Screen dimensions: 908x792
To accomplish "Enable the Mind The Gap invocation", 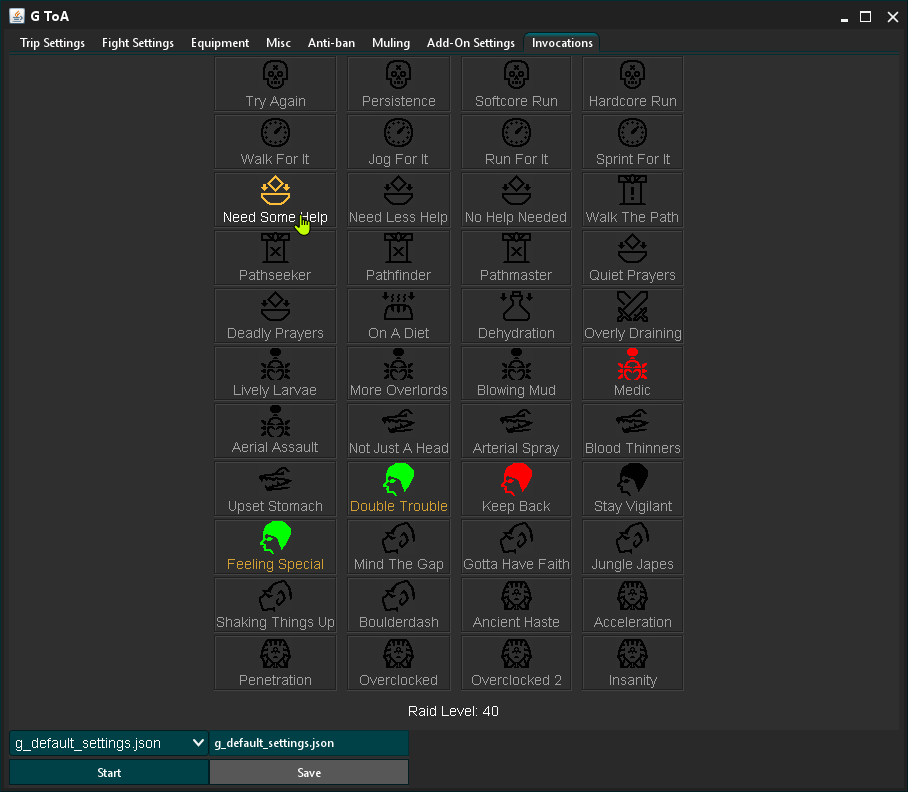I will [x=398, y=547].
